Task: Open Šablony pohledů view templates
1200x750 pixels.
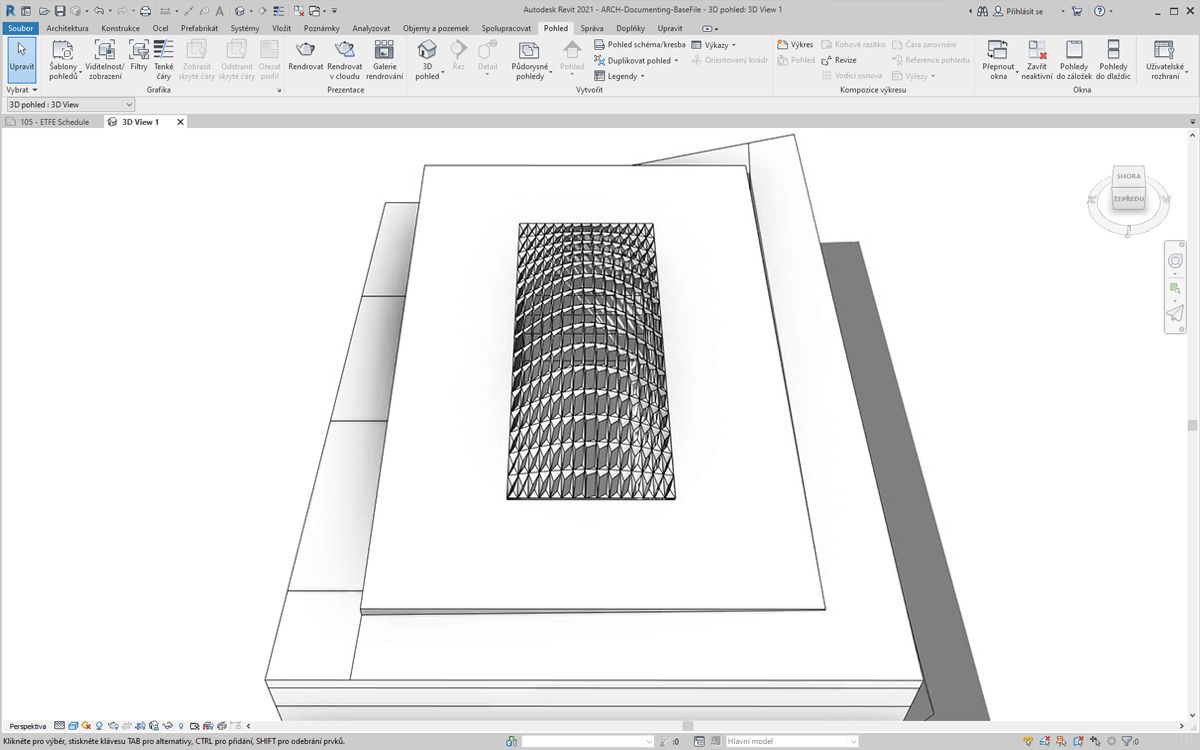Action: click(63, 59)
